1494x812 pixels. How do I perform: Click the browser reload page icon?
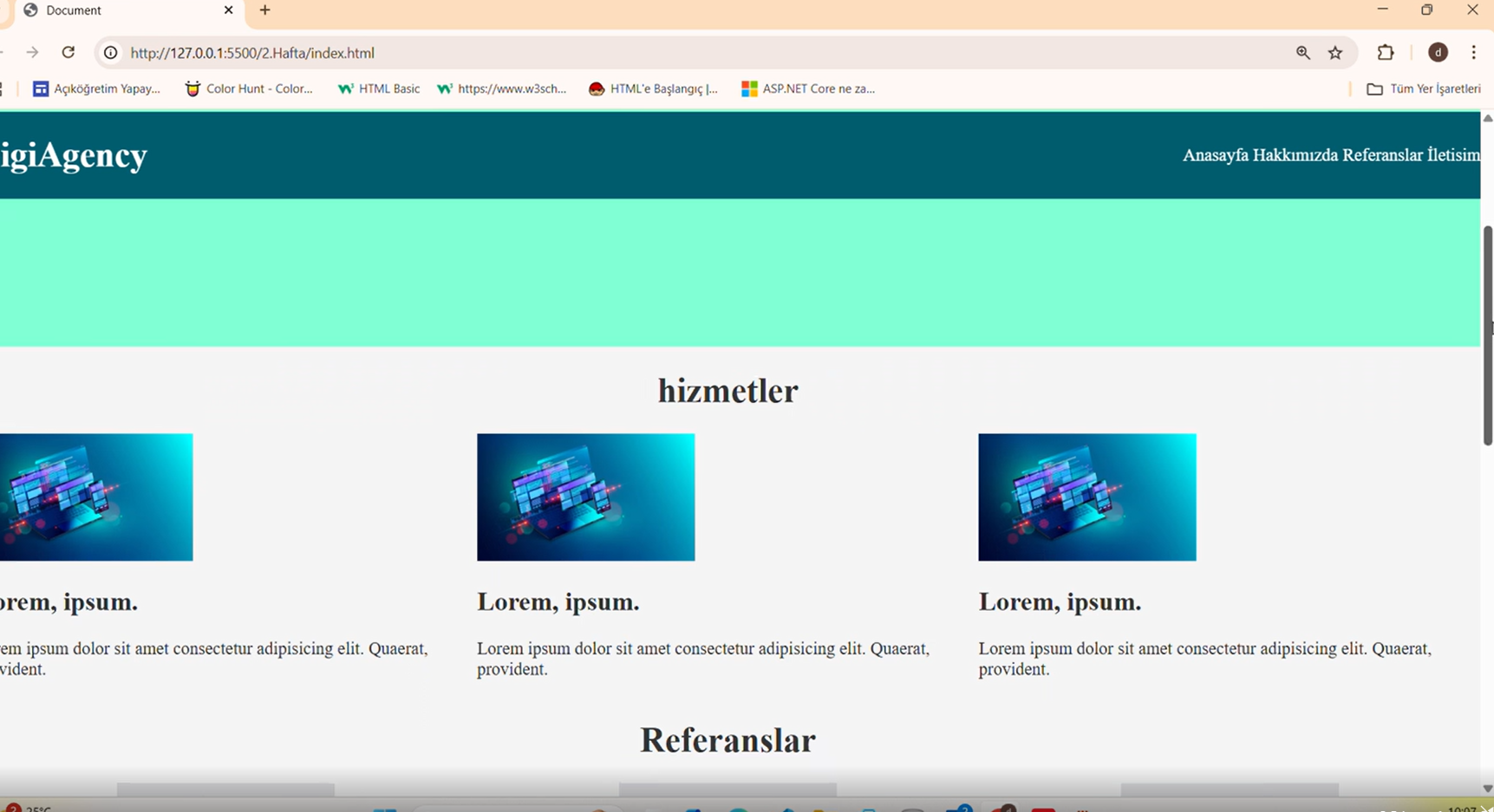69,53
